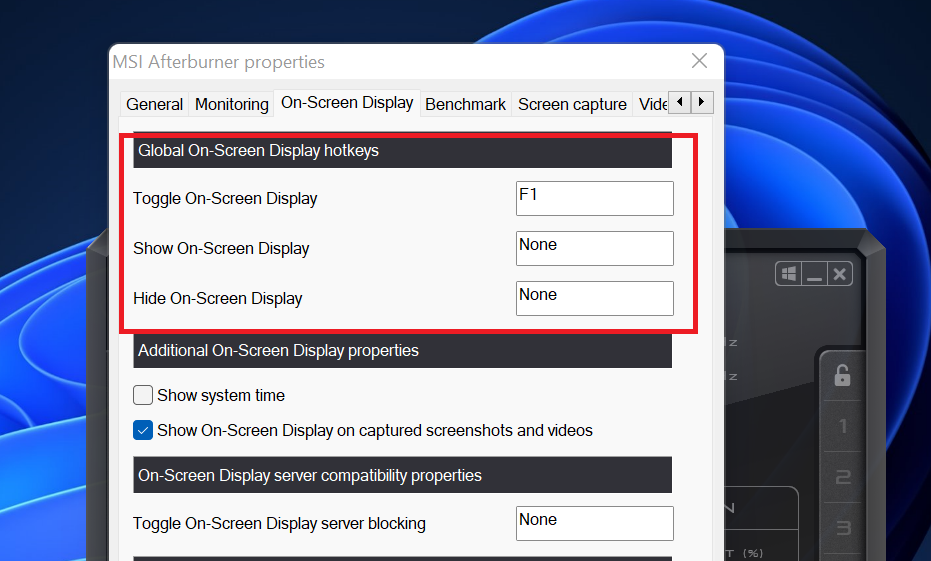Switch to the Monitoring tab
This screenshot has width=931, height=561.
click(232, 104)
